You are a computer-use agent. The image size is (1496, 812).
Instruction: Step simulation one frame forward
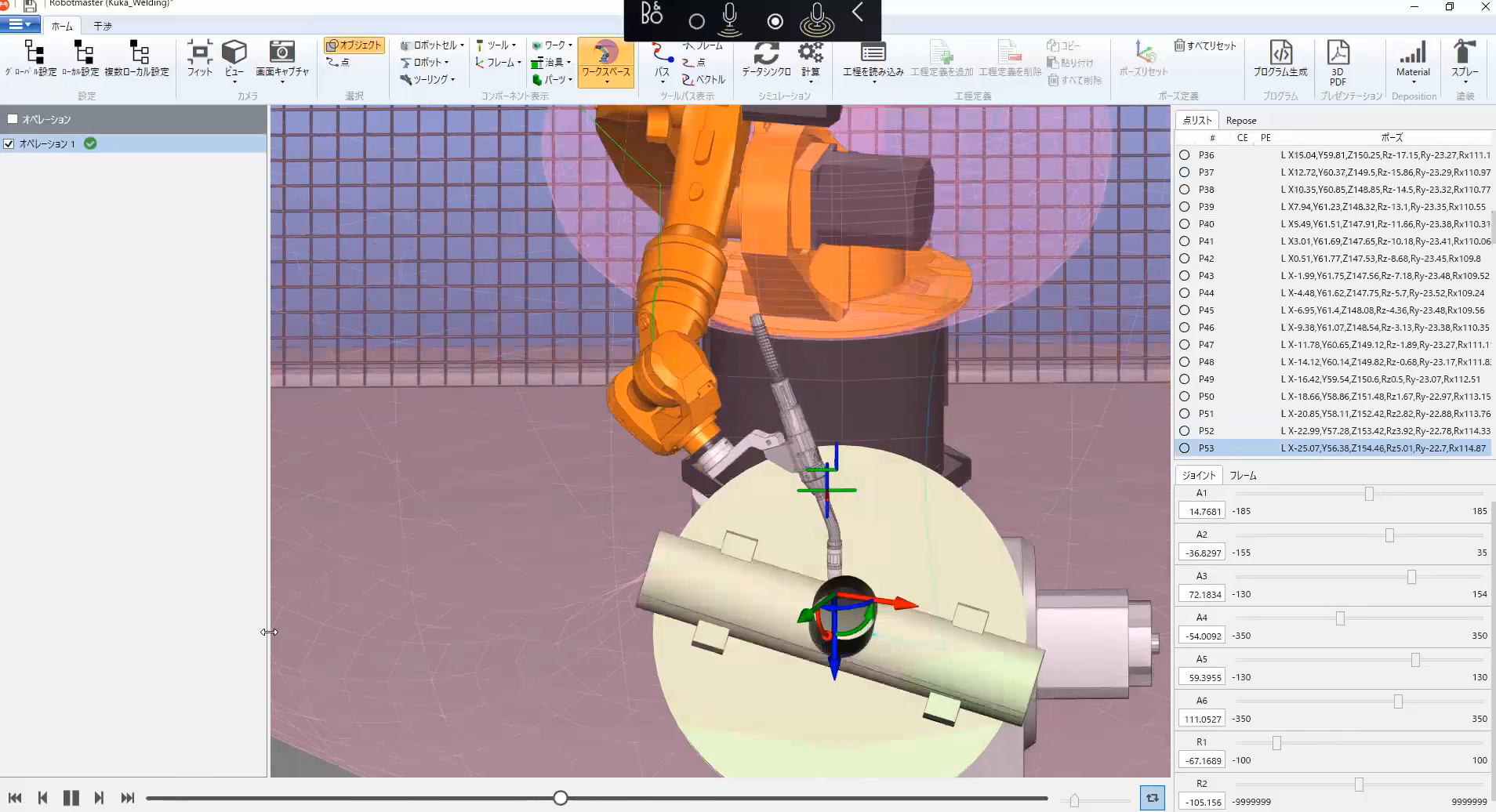pyautogui.click(x=99, y=798)
